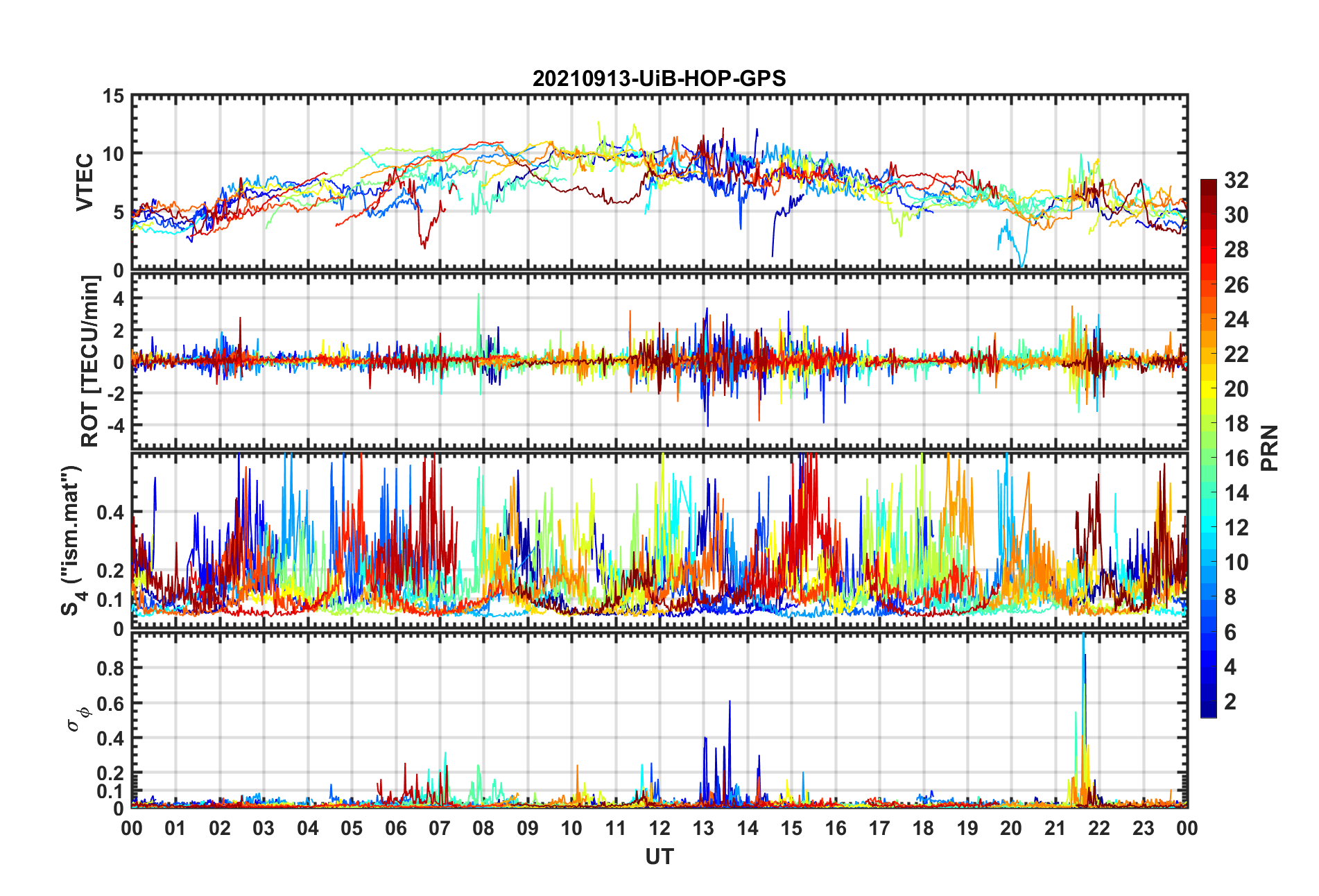Click x-axis tick label 18
The height and width of the screenshot is (896, 1319).
pyautogui.click(x=923, y=829)
